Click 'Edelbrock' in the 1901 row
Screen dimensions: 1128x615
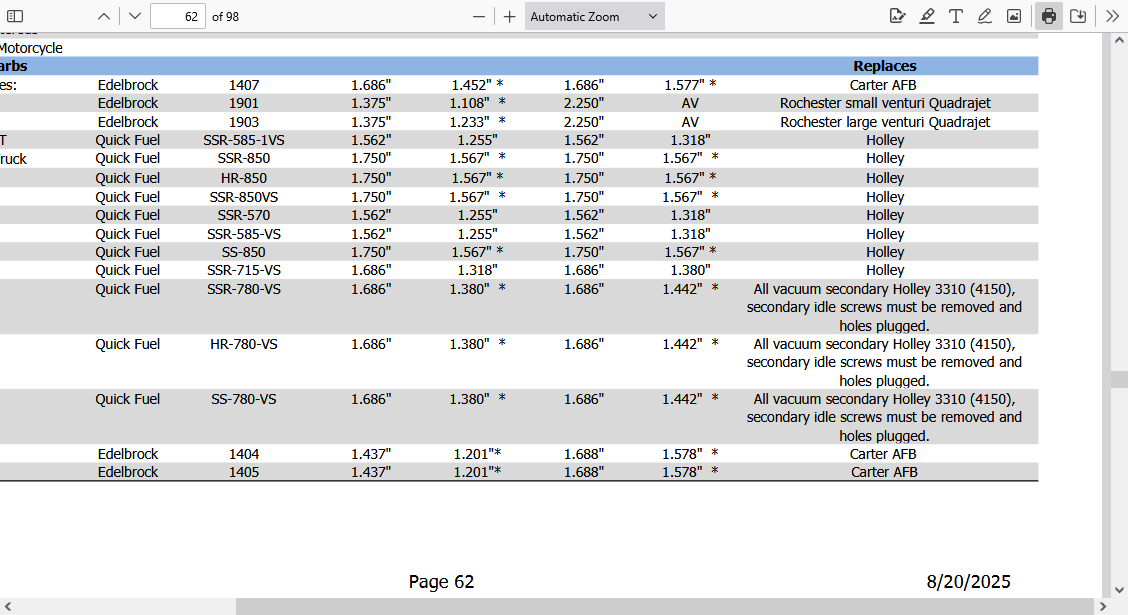click(128, 103)
